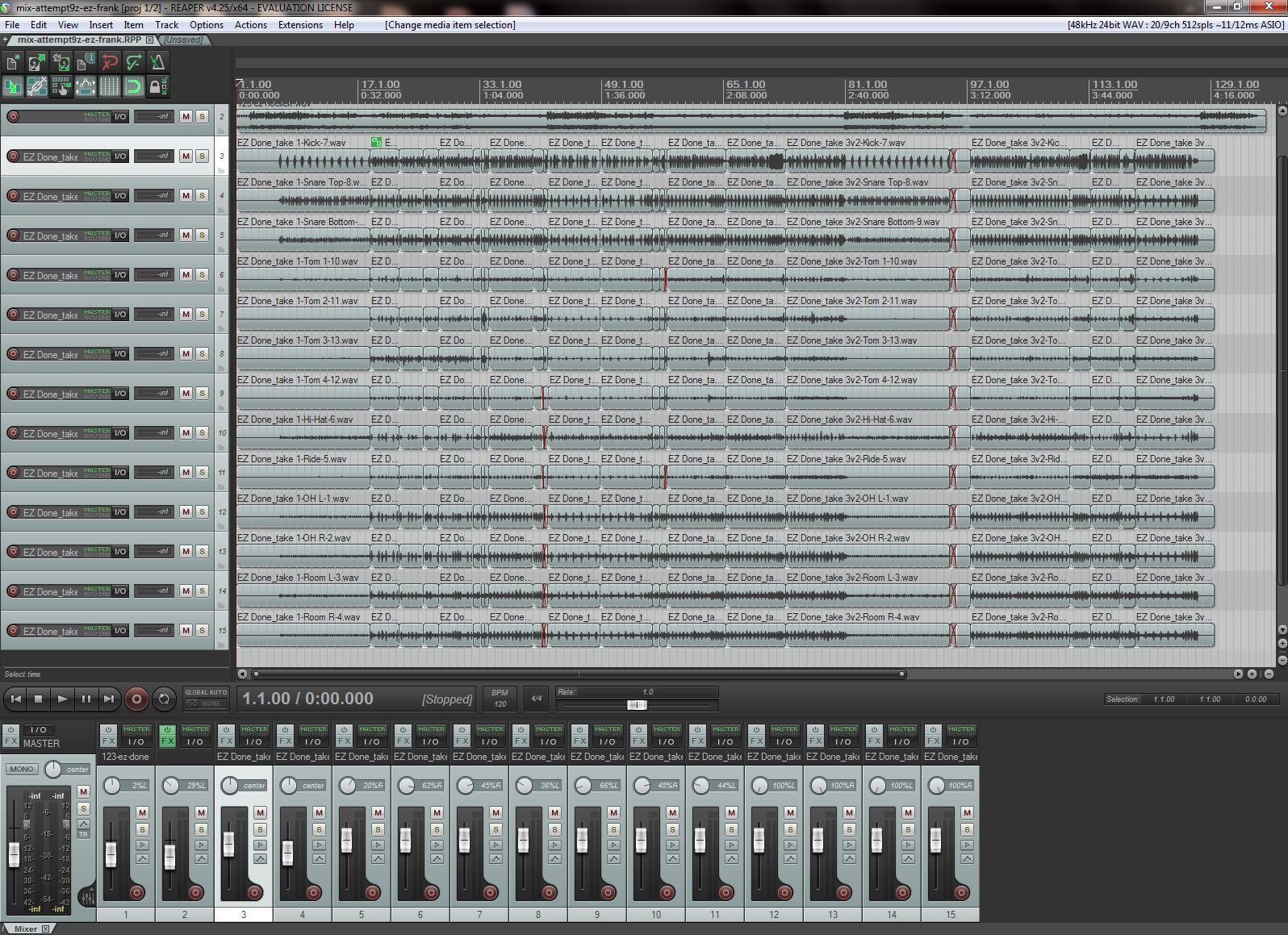Viewport: 1288px width, 935px height.
Task: Open the 4/4 time signature selector
Action: [536, 699]
